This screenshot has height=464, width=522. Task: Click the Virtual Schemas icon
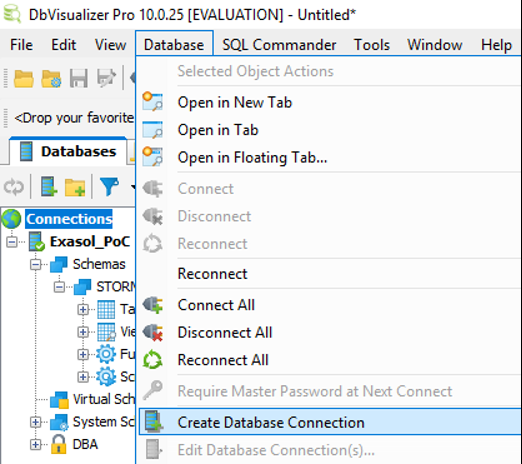pos(59,400)
